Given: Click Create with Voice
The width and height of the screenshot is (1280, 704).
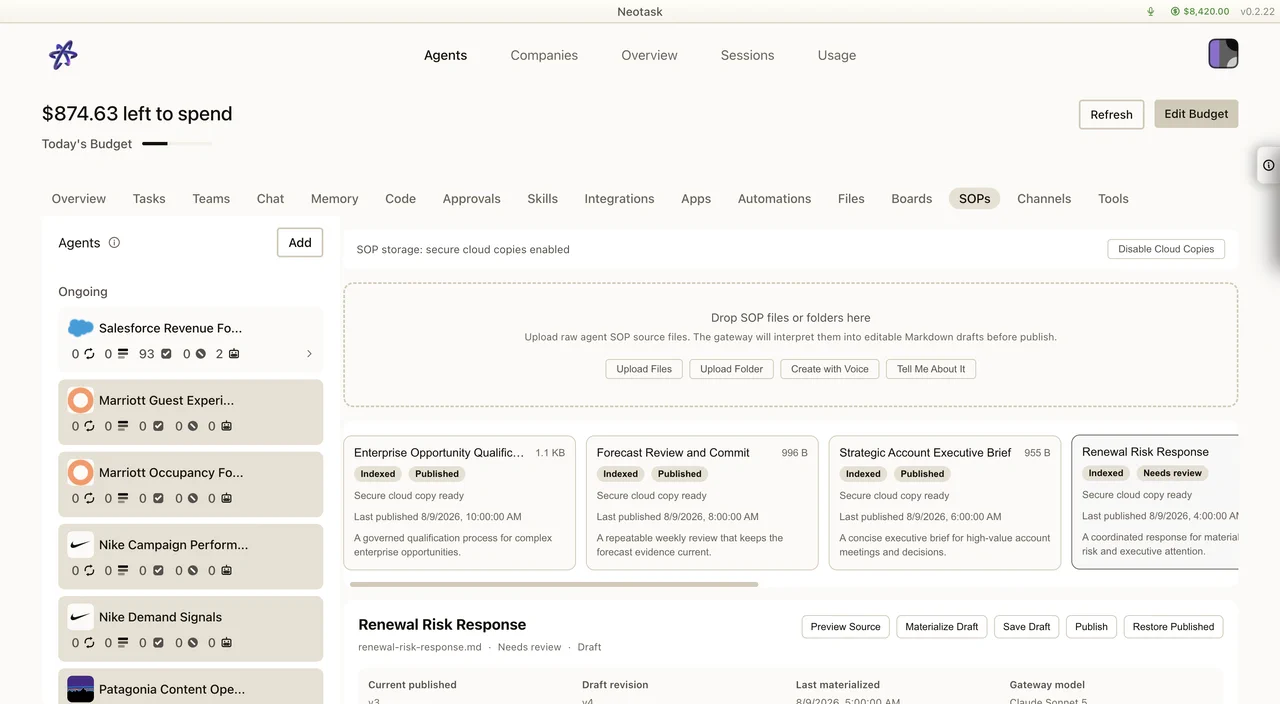Looking at the screenshot, I should 830,369.
